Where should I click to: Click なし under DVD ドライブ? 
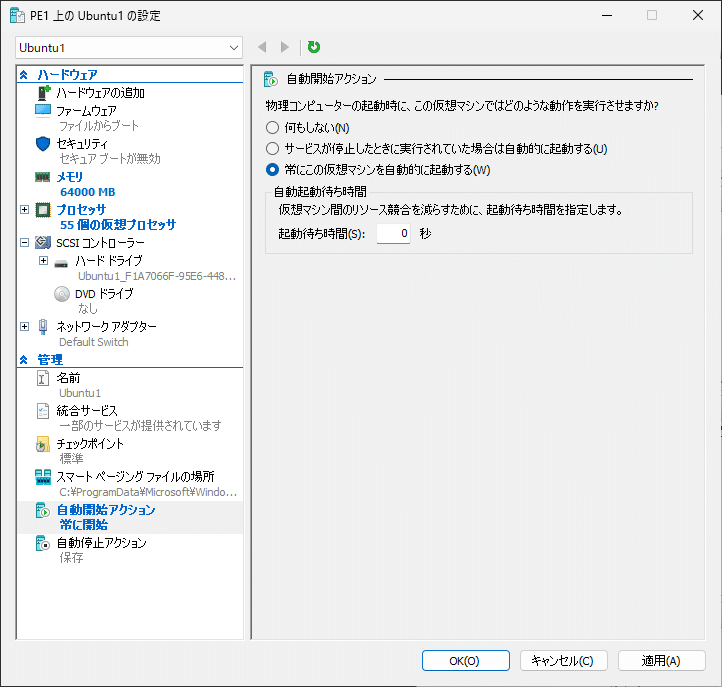click(87, 309)
